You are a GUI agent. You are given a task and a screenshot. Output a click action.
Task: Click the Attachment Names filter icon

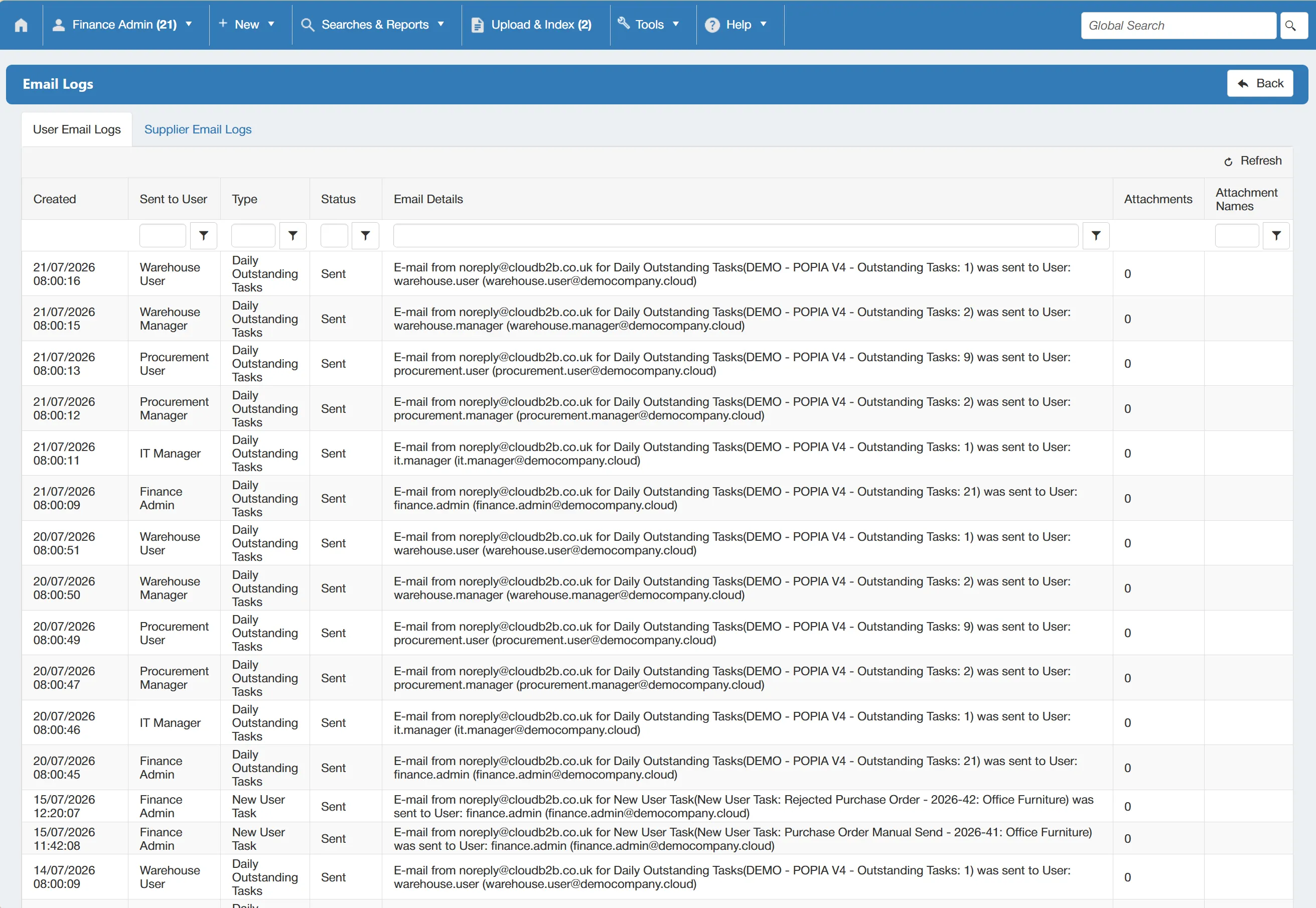(1276, 236)
